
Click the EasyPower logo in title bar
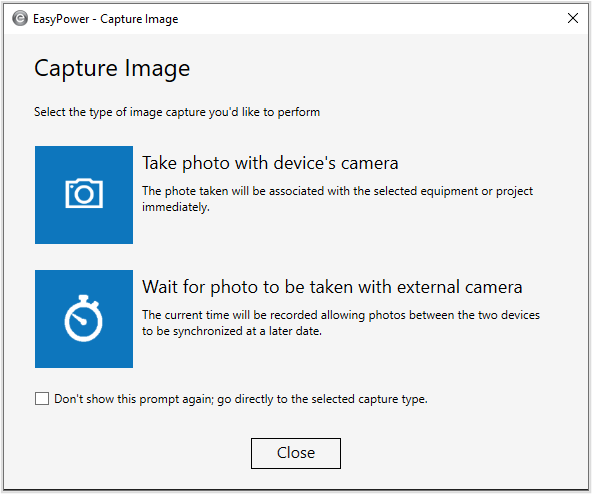click(x=20, y=19)
